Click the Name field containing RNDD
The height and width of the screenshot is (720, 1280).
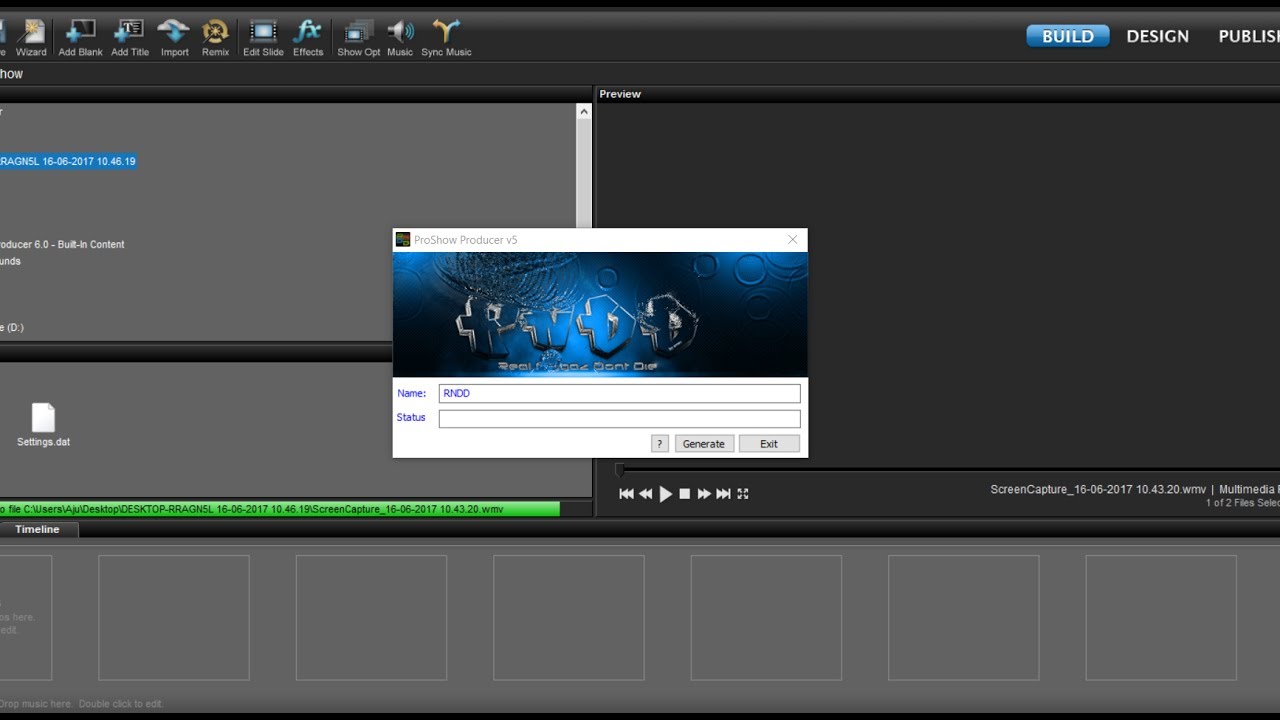(x=619, y=393)
